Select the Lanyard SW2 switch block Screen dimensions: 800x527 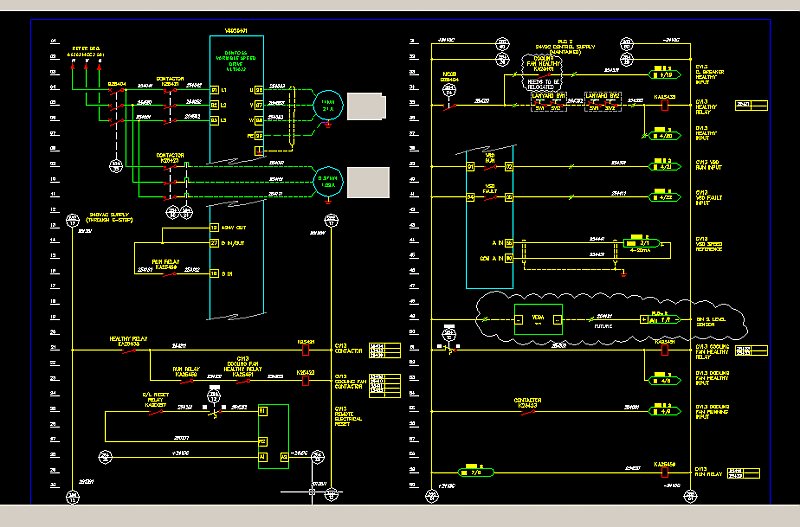pos(600,101)
